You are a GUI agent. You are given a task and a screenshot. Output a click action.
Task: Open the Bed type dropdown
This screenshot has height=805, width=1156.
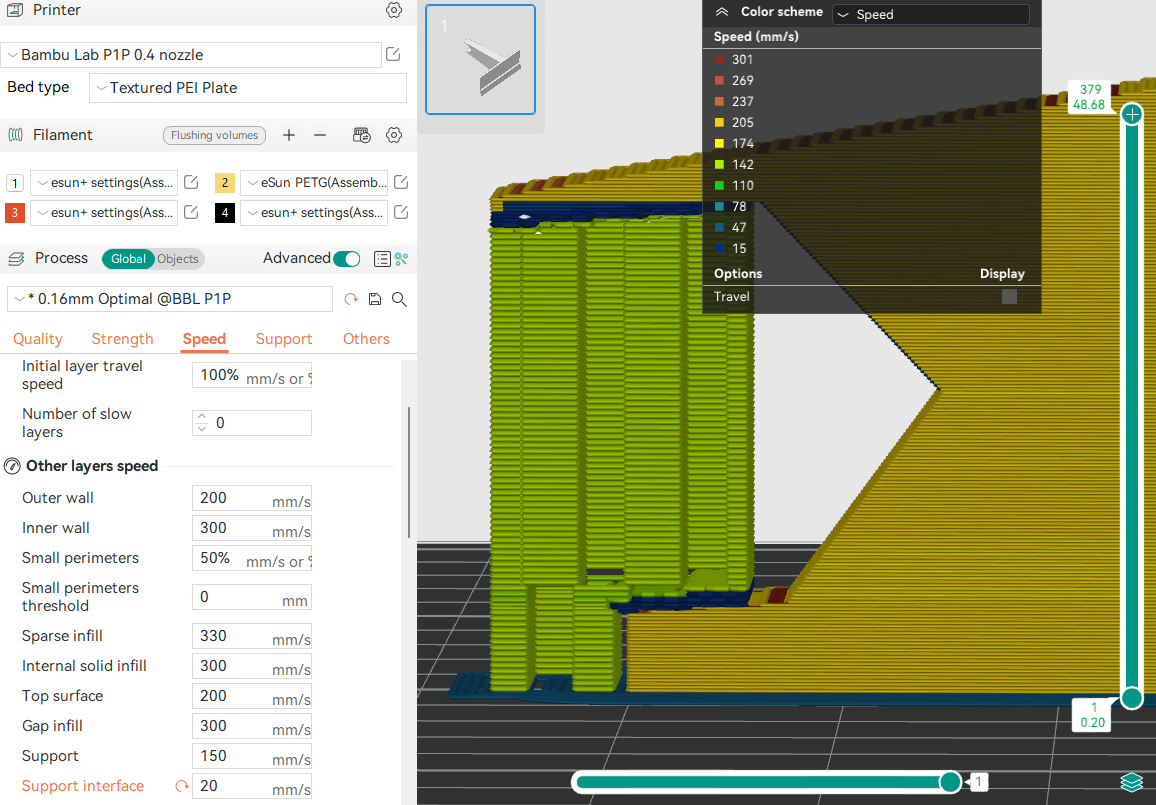click(246, 88)
